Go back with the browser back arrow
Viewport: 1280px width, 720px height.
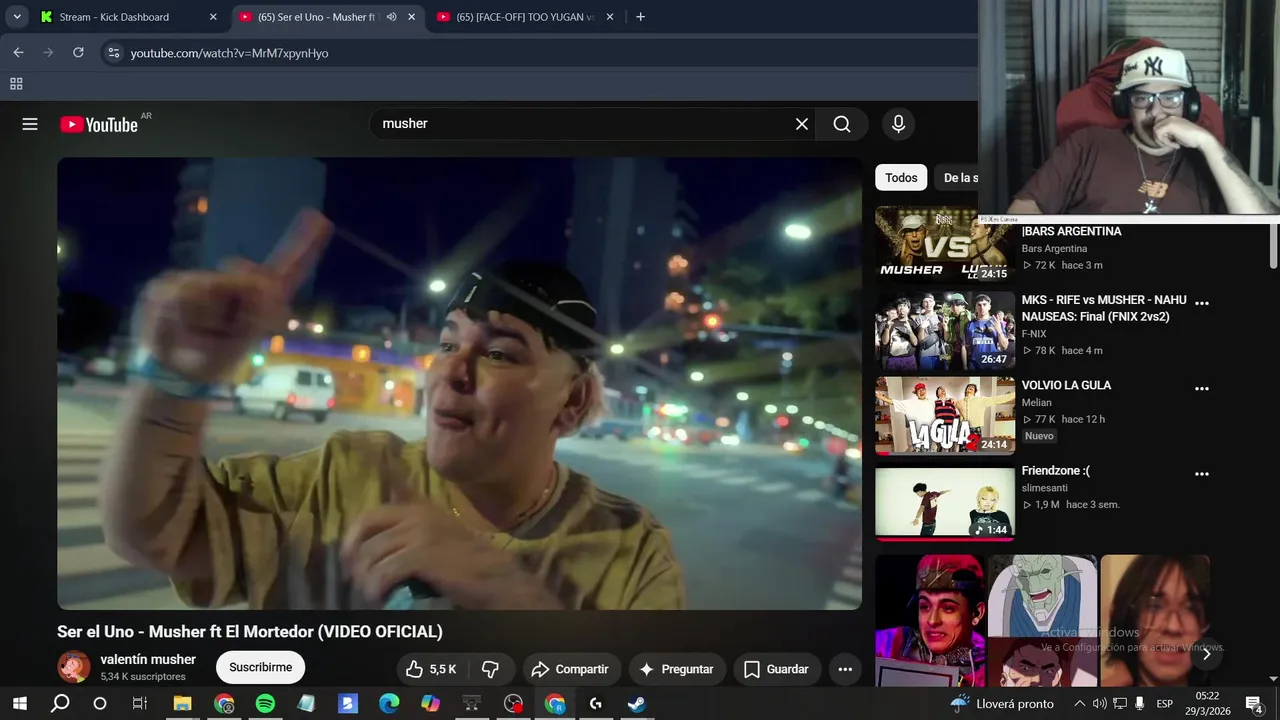pyautogui.click(x=18, y=53)
